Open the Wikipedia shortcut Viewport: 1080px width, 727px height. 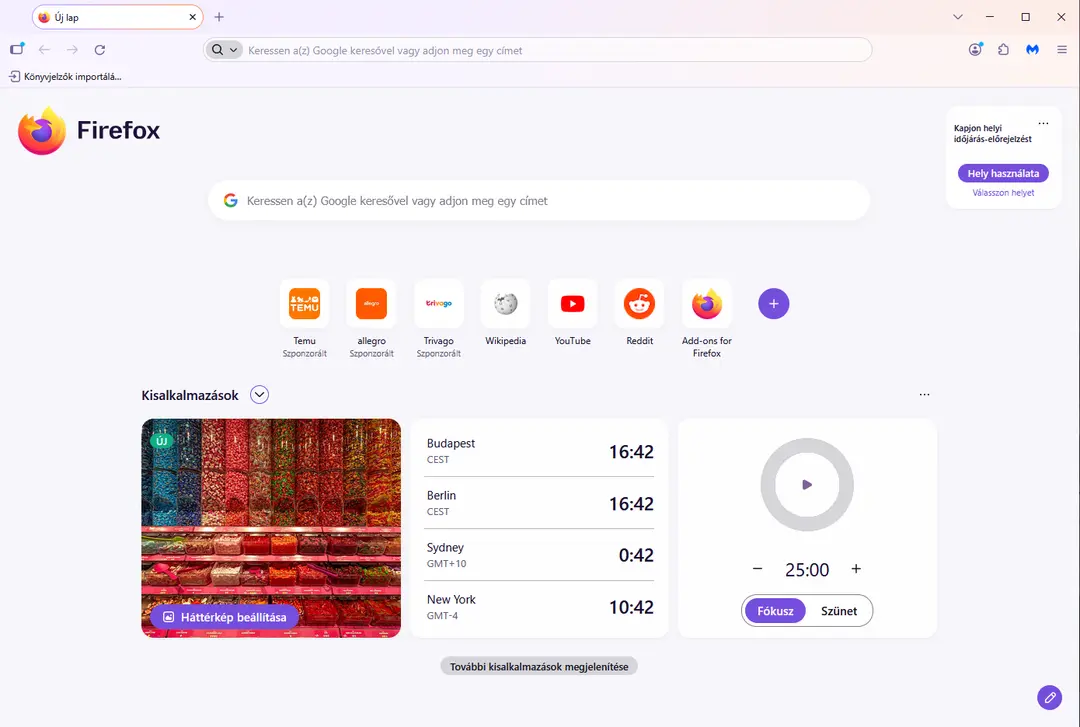pos(506,304)
